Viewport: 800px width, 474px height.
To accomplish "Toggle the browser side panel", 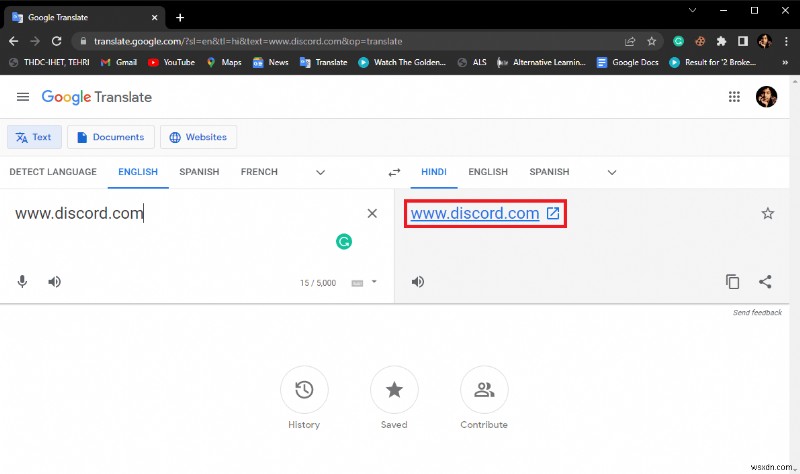I will point(743,41).
